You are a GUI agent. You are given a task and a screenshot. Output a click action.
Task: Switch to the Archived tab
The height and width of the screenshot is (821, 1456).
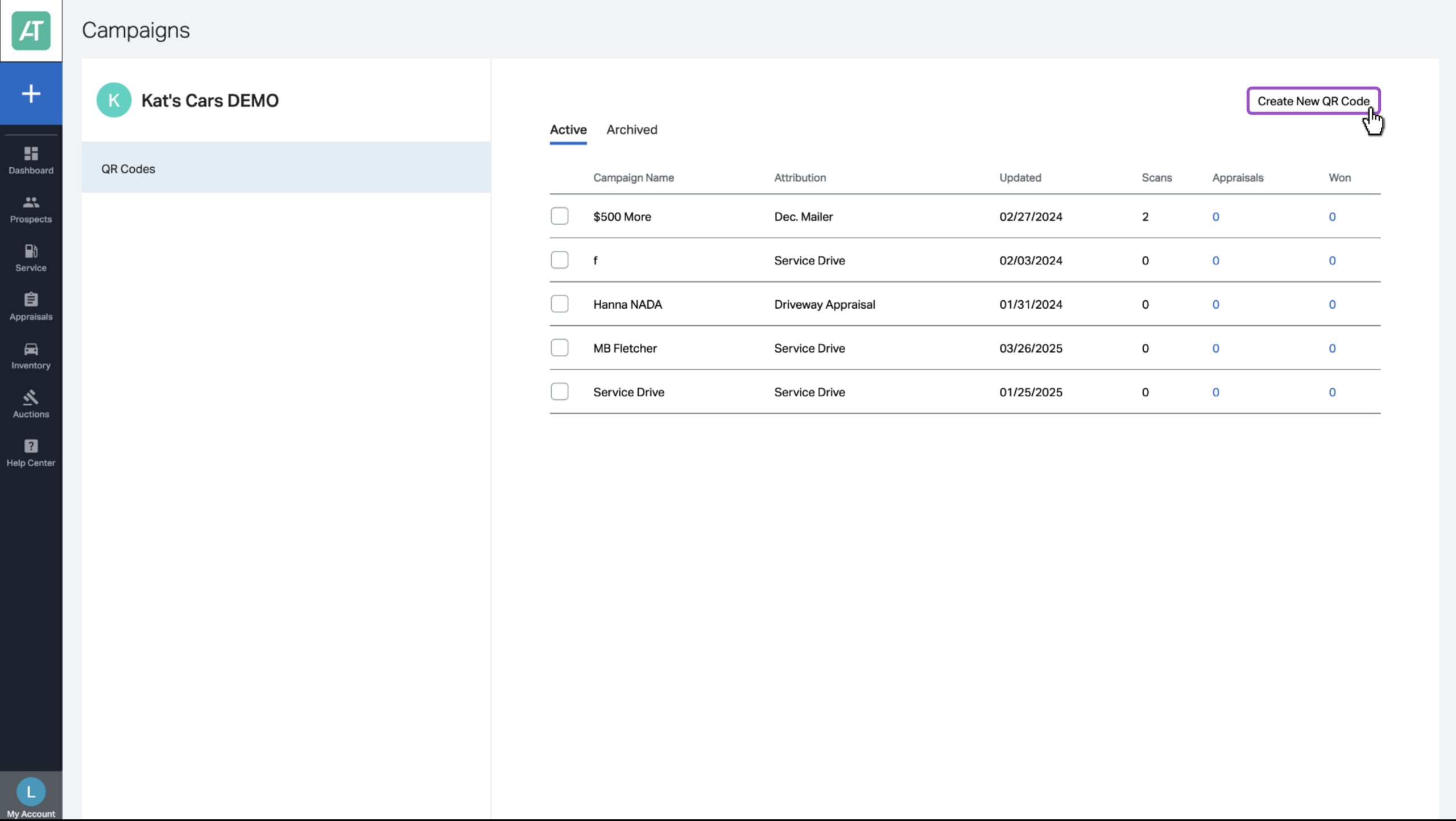(x=632, y=130)
